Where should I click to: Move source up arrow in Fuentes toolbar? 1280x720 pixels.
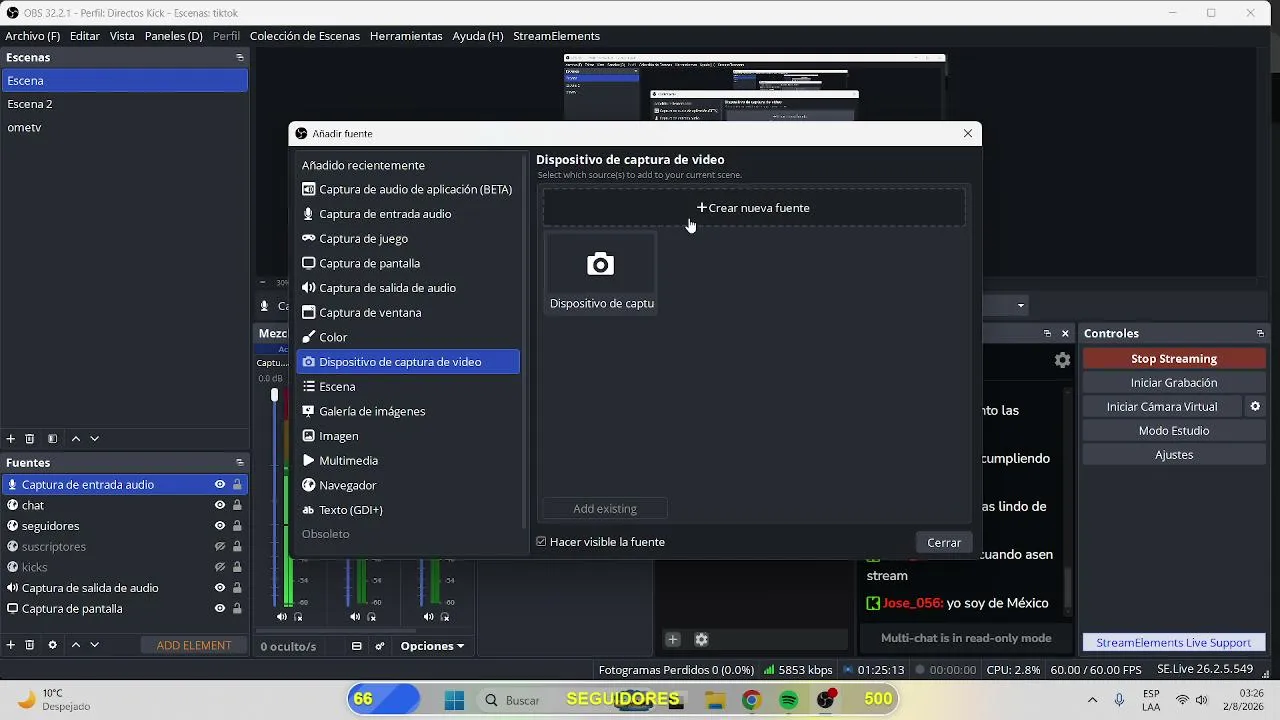click(76, 645)
